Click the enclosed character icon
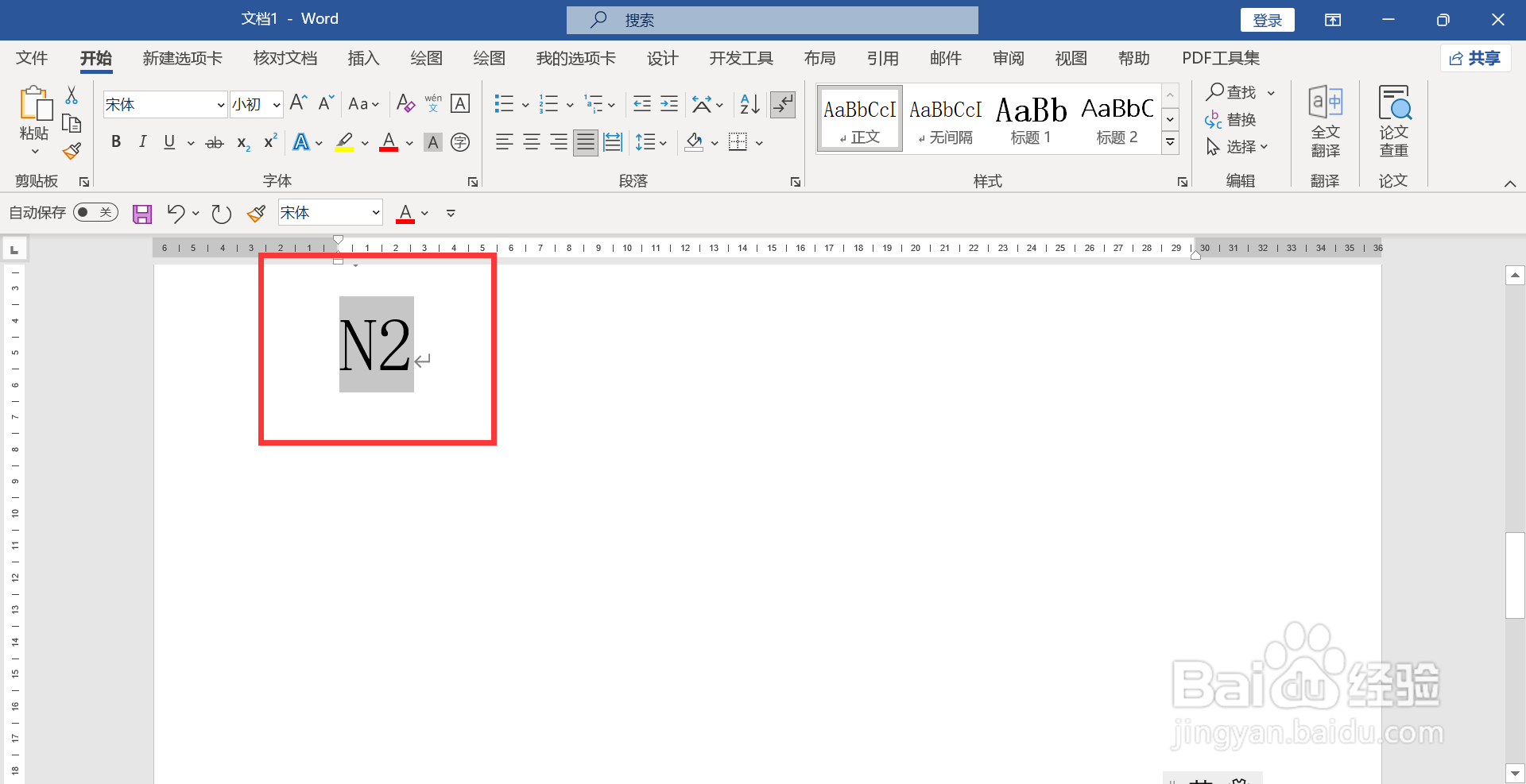This screenshot has height=784, width=1526. [x=460, y=142]
